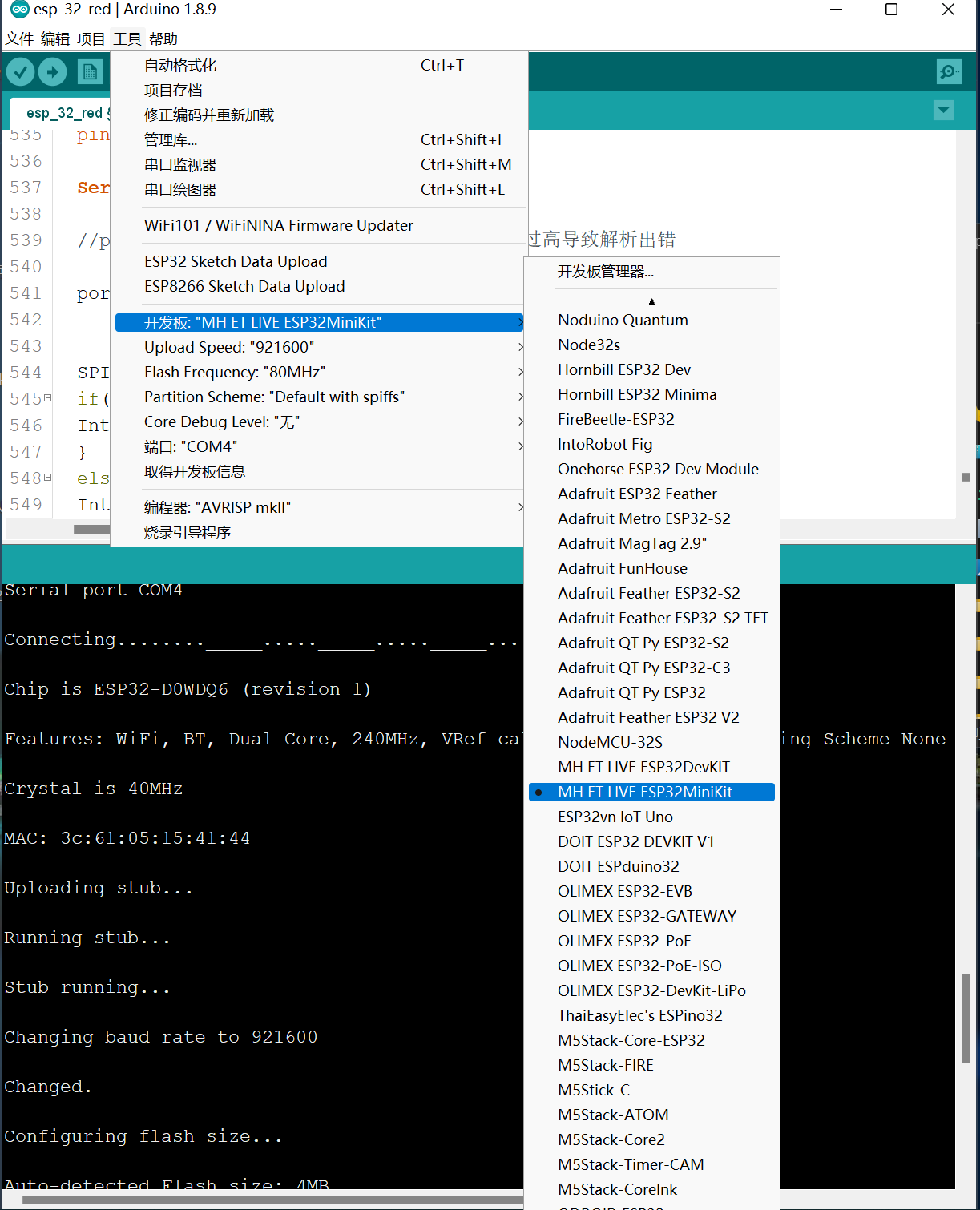The width and height of the screenshot is (980, 1210).
Task: Open the tab dropdown arrow at right
Action: [x=944, y=111]
